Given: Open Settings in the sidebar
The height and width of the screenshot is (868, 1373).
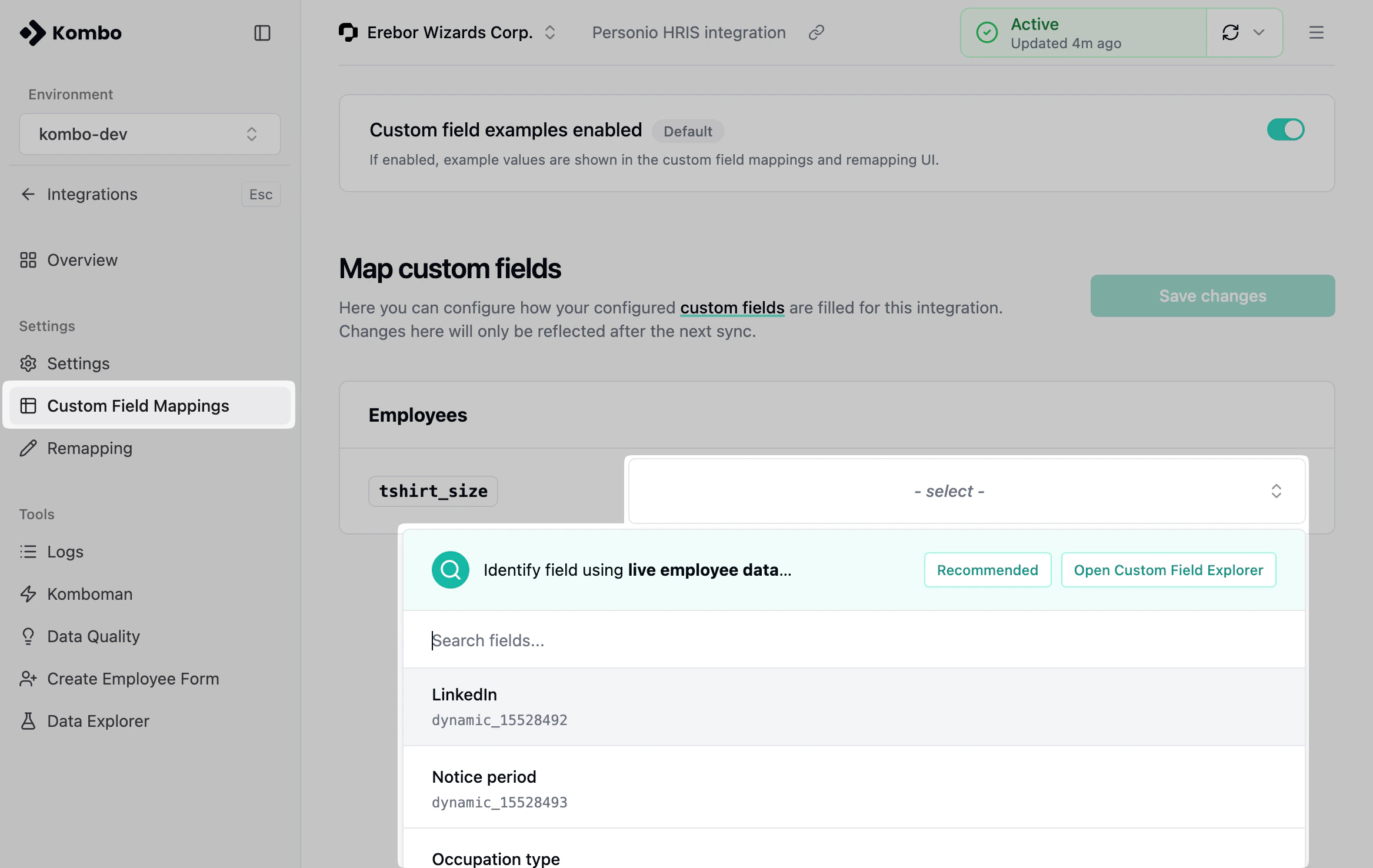Looking at the screenshot, I should [x=78, y=363].
